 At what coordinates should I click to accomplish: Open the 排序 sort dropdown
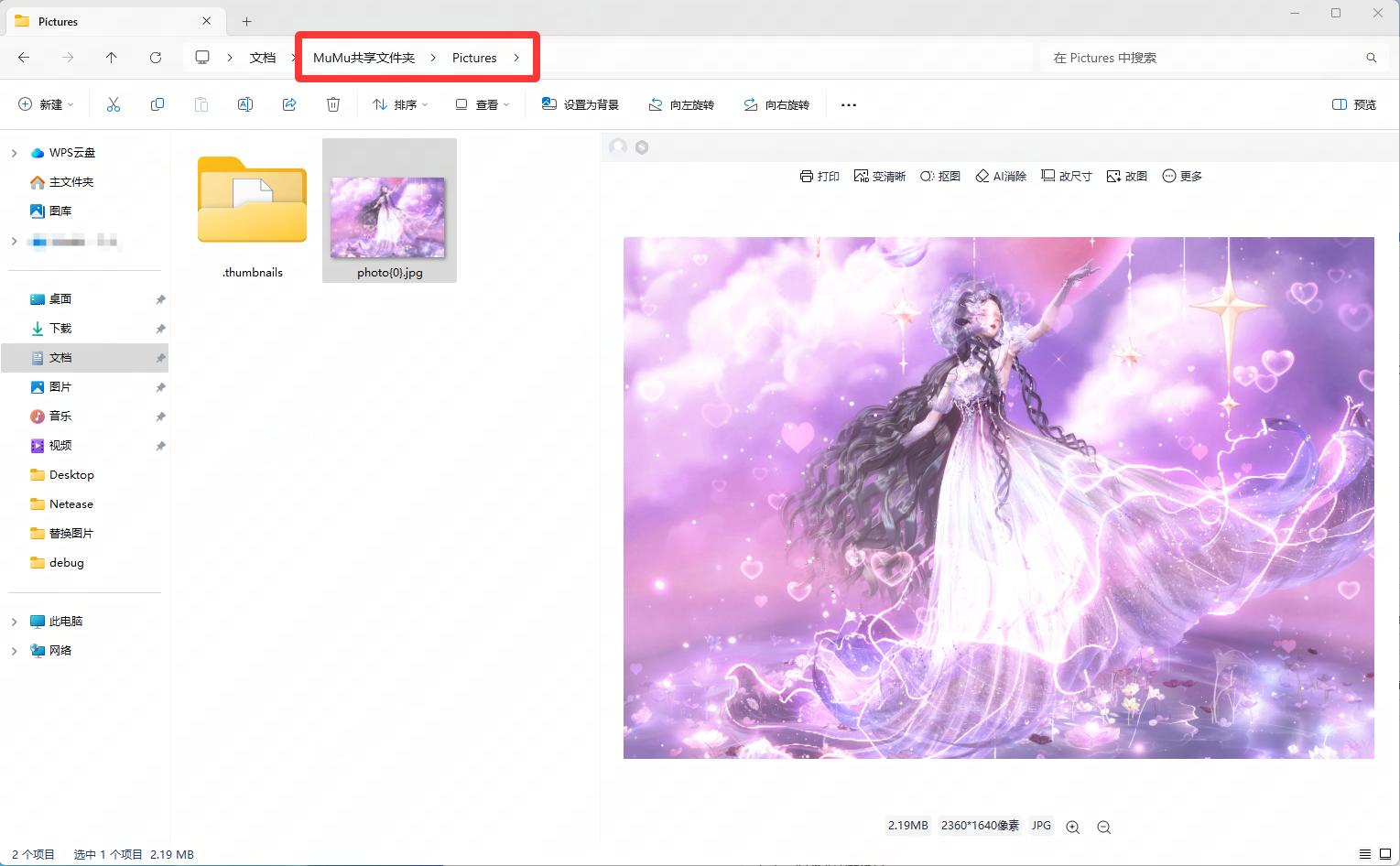[x=400, y=105]
